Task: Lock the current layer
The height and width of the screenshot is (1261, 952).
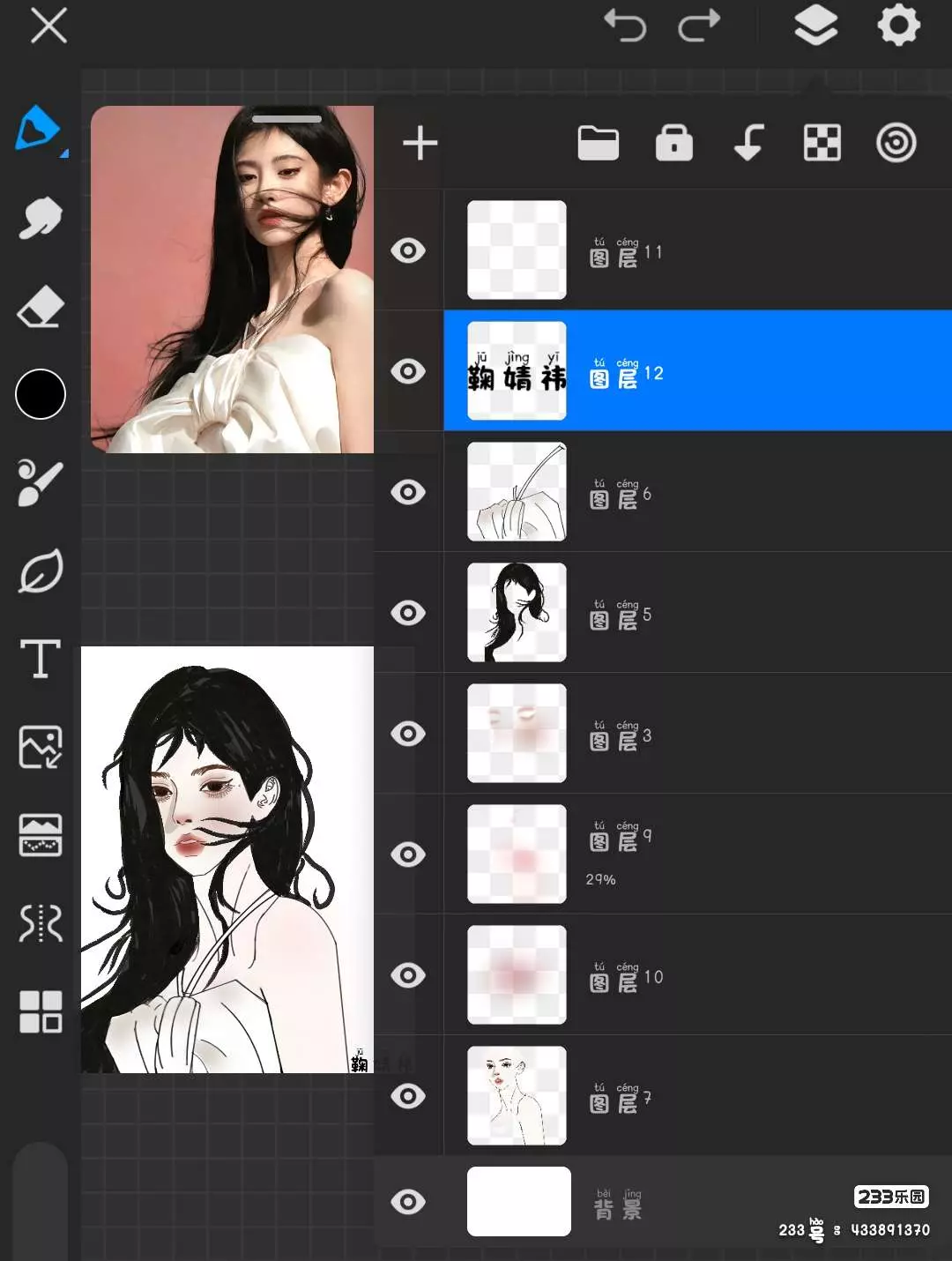Action: coord(674,143)
